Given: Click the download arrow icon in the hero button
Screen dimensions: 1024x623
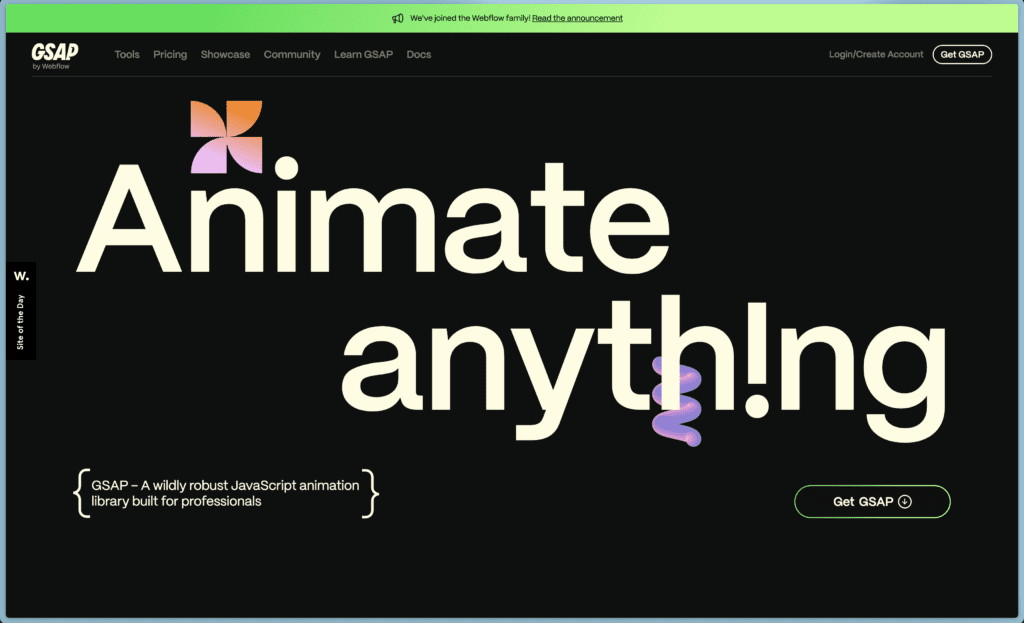Looking at the screenshot, I should tap(905, 501).
